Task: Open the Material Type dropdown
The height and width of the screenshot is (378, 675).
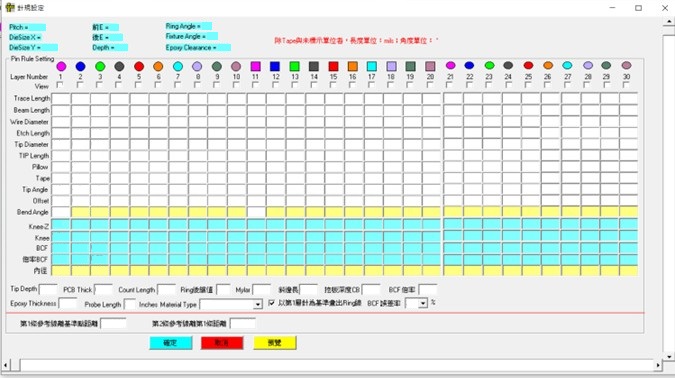Action: [x=257, y=304]
